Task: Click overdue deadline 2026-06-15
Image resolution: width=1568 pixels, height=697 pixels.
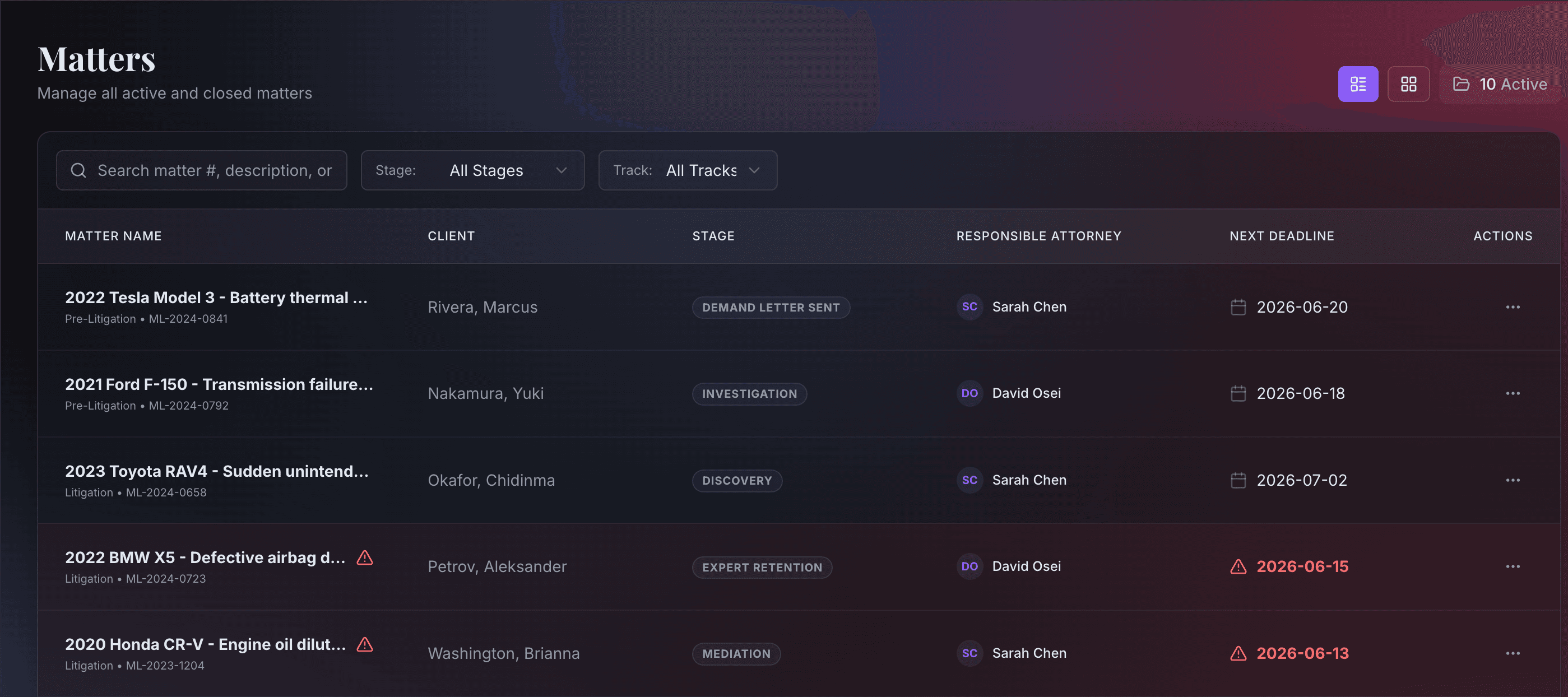Action: pyautogui.click(x=1302, y=566)
